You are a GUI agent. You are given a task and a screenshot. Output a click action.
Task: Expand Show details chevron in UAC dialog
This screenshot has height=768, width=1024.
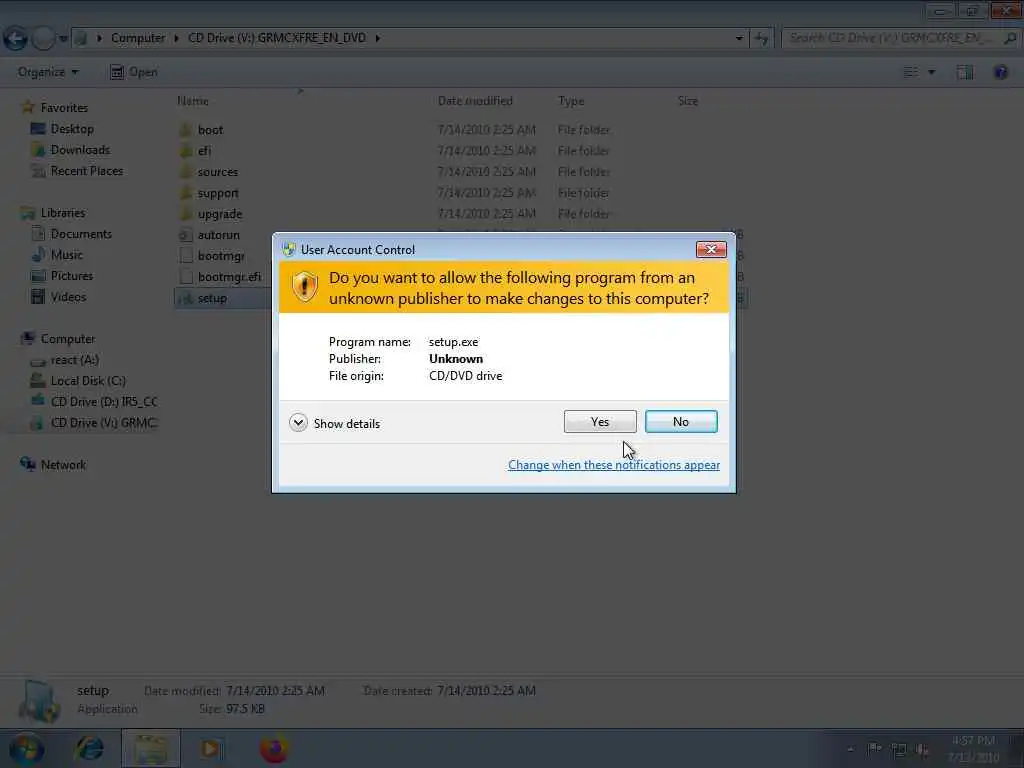click(x=298, y=423)
